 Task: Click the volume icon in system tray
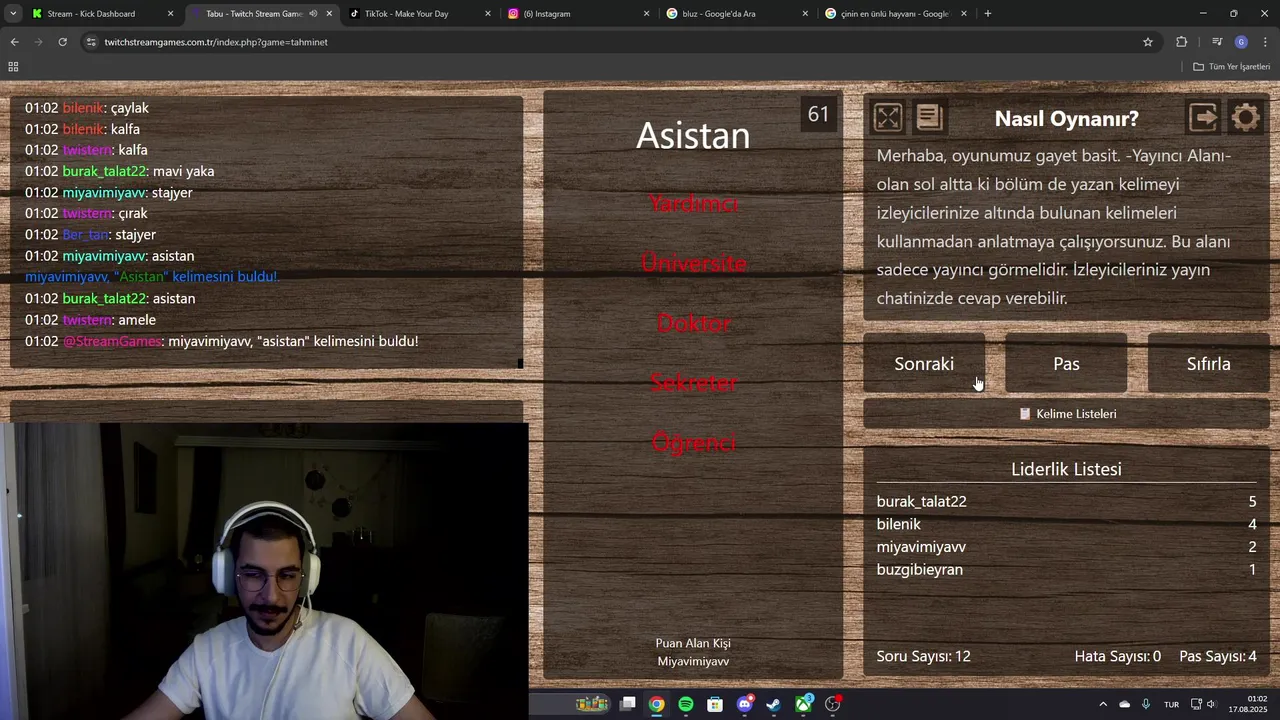(x=1211, y=704)
